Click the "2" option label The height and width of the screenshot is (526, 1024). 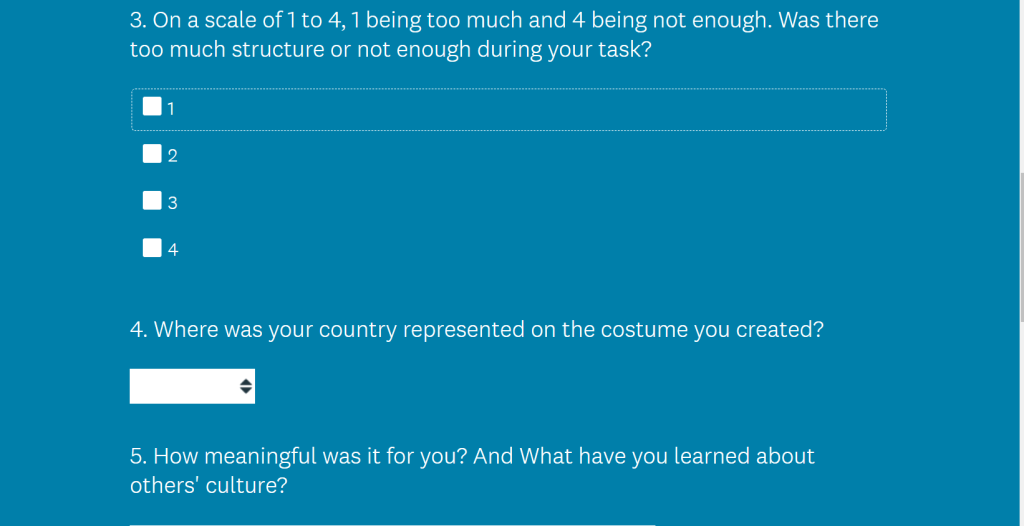[x=172, y=156]
